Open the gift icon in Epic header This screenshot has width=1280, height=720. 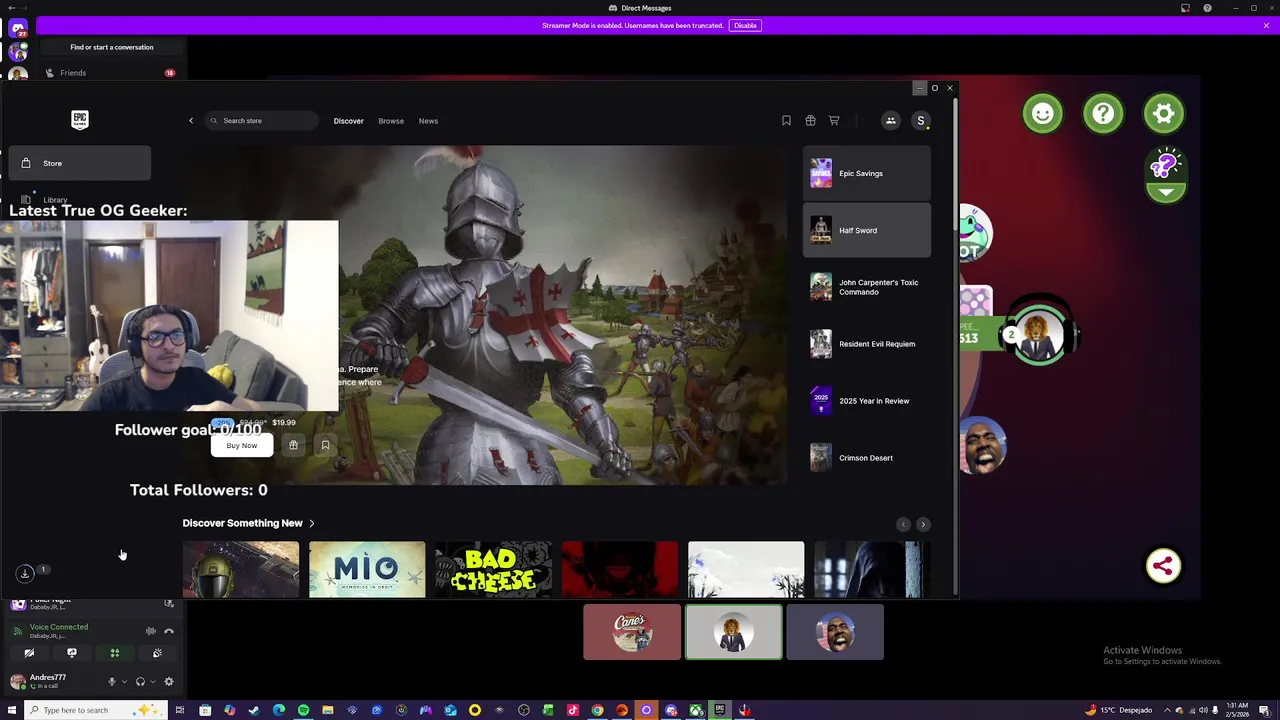[810, 121]
